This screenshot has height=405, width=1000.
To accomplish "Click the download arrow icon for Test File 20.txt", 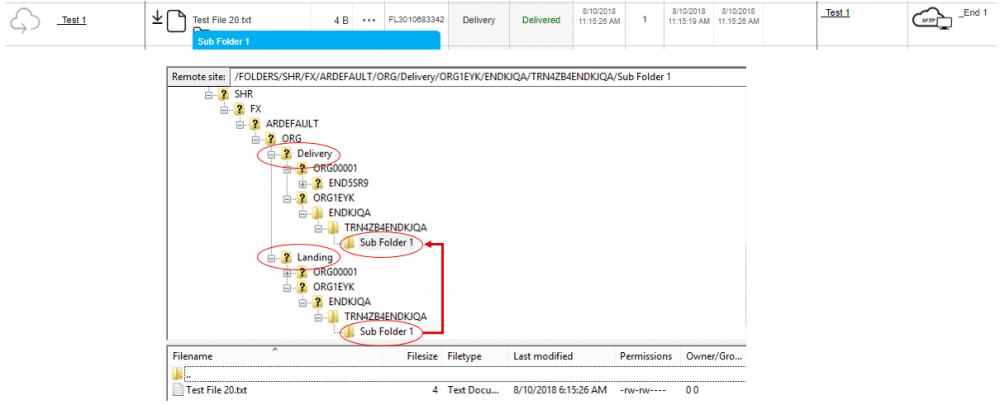I will (158, 17).
